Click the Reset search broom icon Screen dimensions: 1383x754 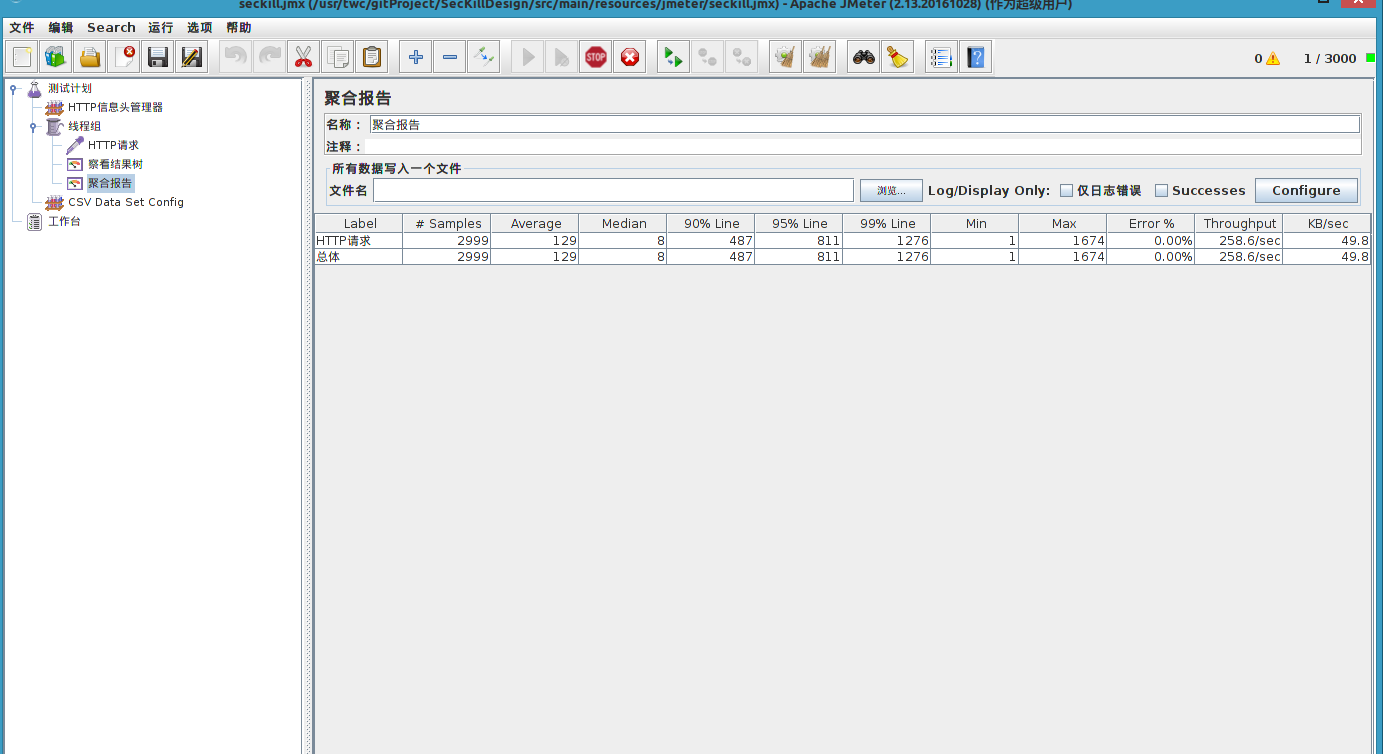(898, 57)
